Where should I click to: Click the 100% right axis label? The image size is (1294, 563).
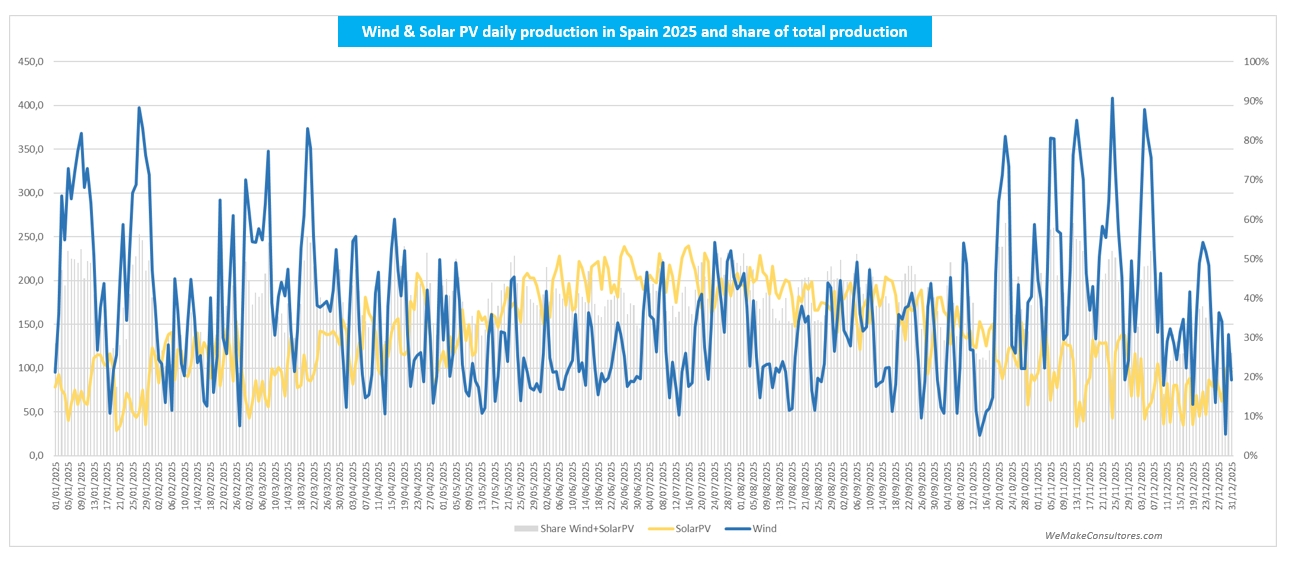pyautogui.click(x=1256, y=62)
